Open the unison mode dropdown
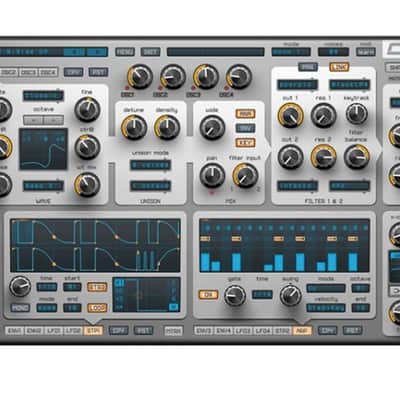 point(150,165)
